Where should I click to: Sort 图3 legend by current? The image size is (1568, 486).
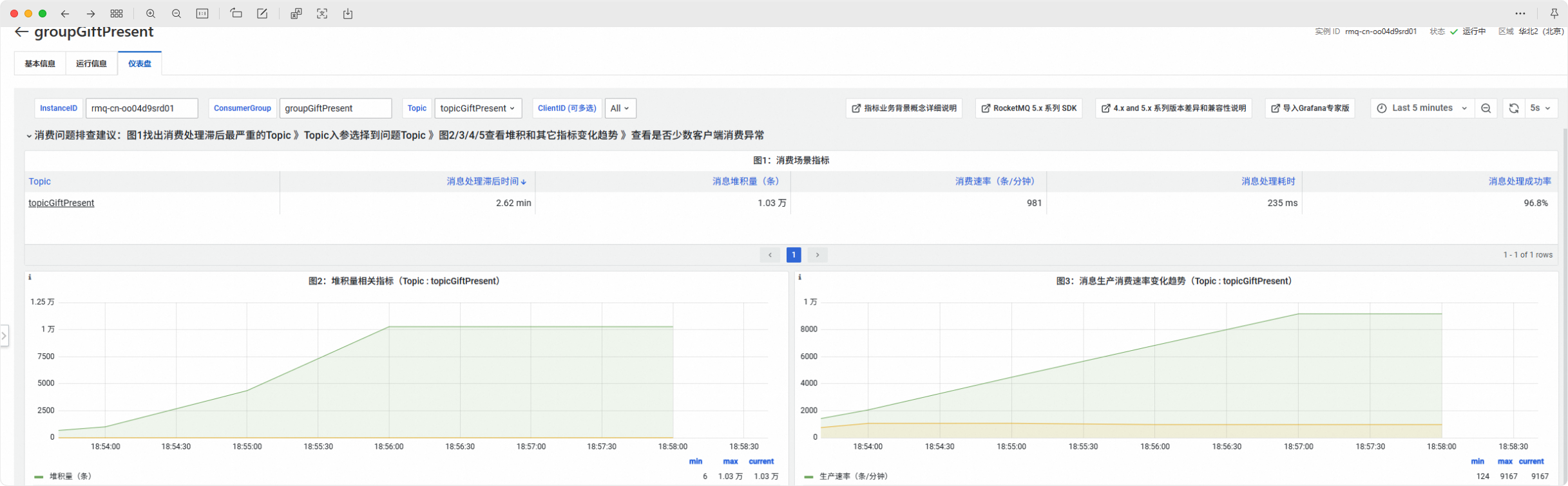[x=1531, y=462]
